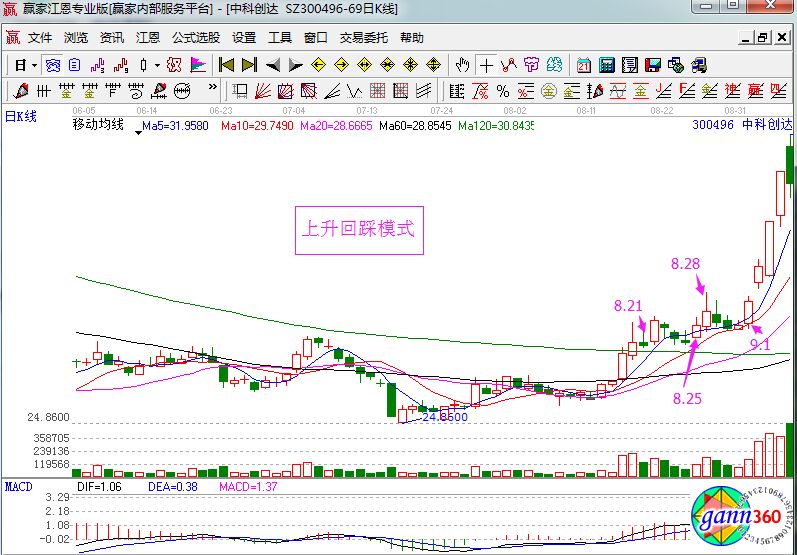This screenshot has width=797, height=555.
Task: Click the 移动均线 indicator label
Action: (98, 126)
